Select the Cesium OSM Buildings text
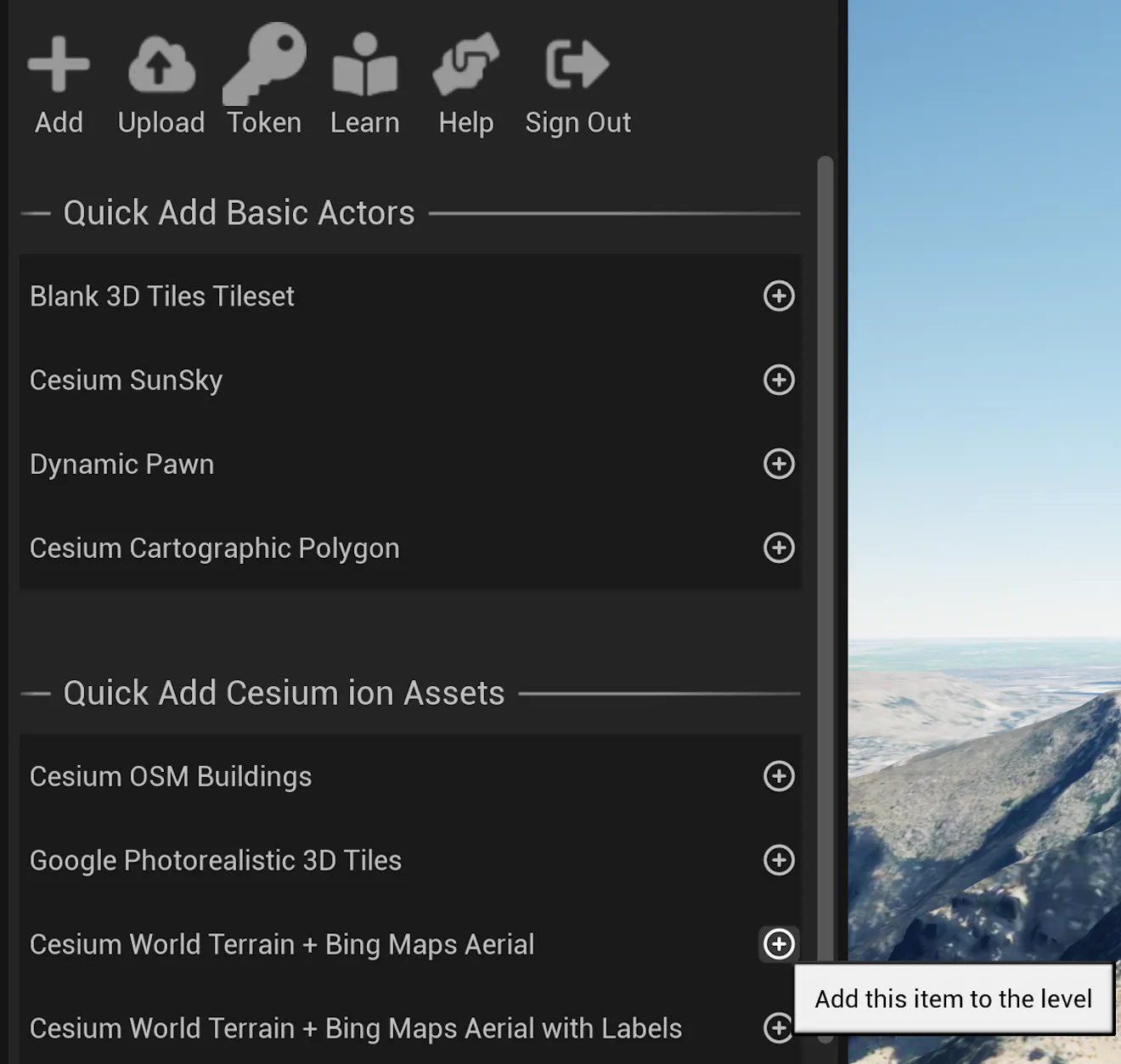The width and height of the screenshot is (1121, 1064). [171, 777]
